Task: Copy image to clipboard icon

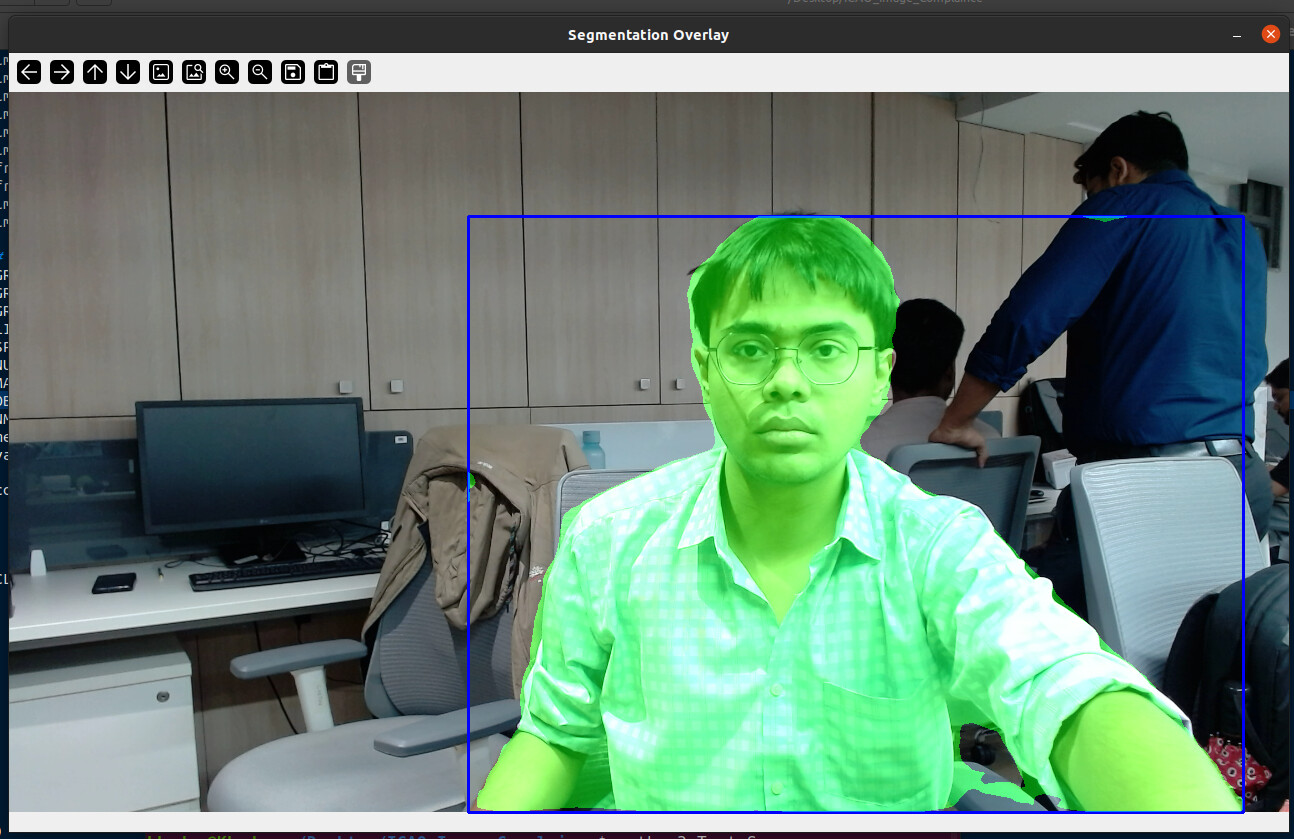Action: 326,72
